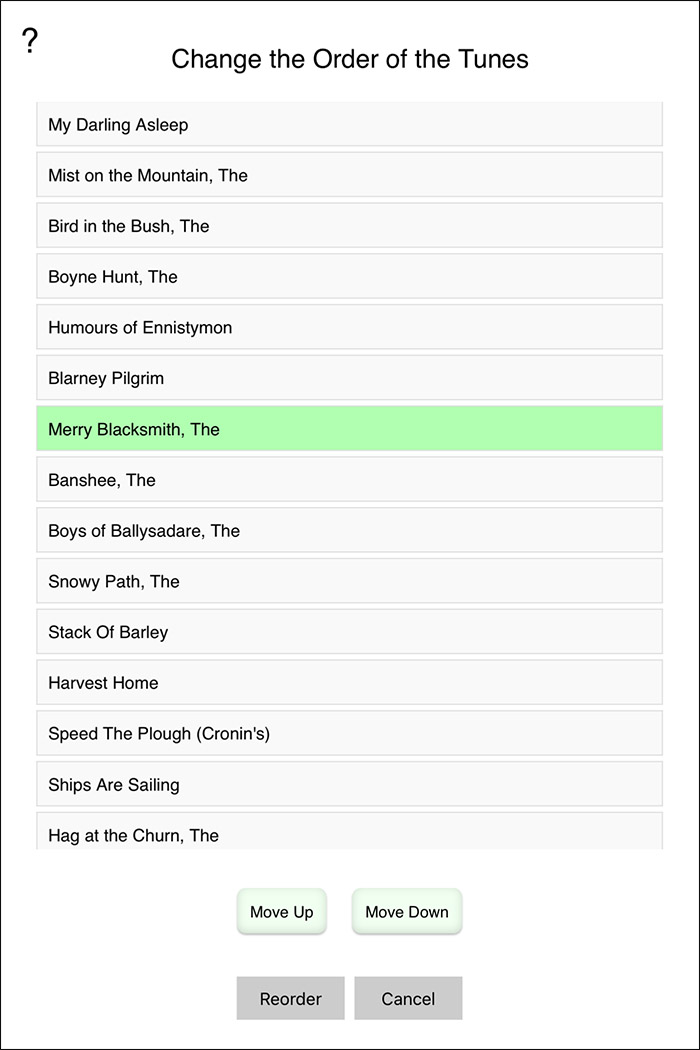Pick Humours of Ennistymon in the list
Screen dimensions: 700x1050
tap(349, 328)
